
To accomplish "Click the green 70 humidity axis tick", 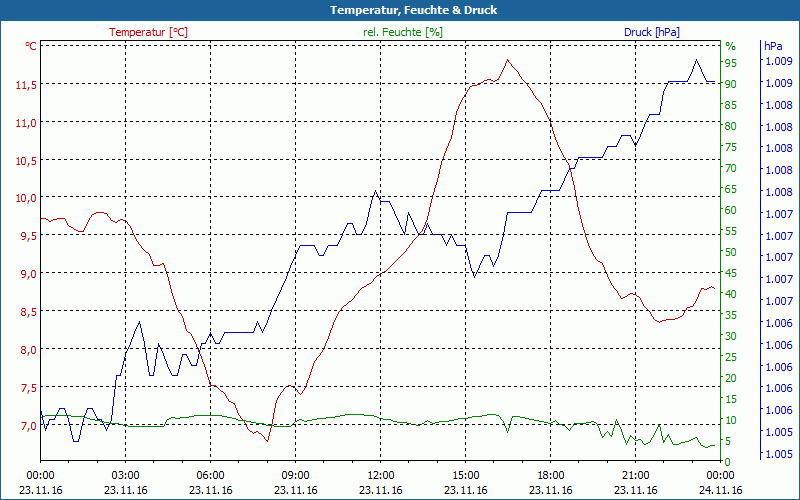I will coord(731,168).
